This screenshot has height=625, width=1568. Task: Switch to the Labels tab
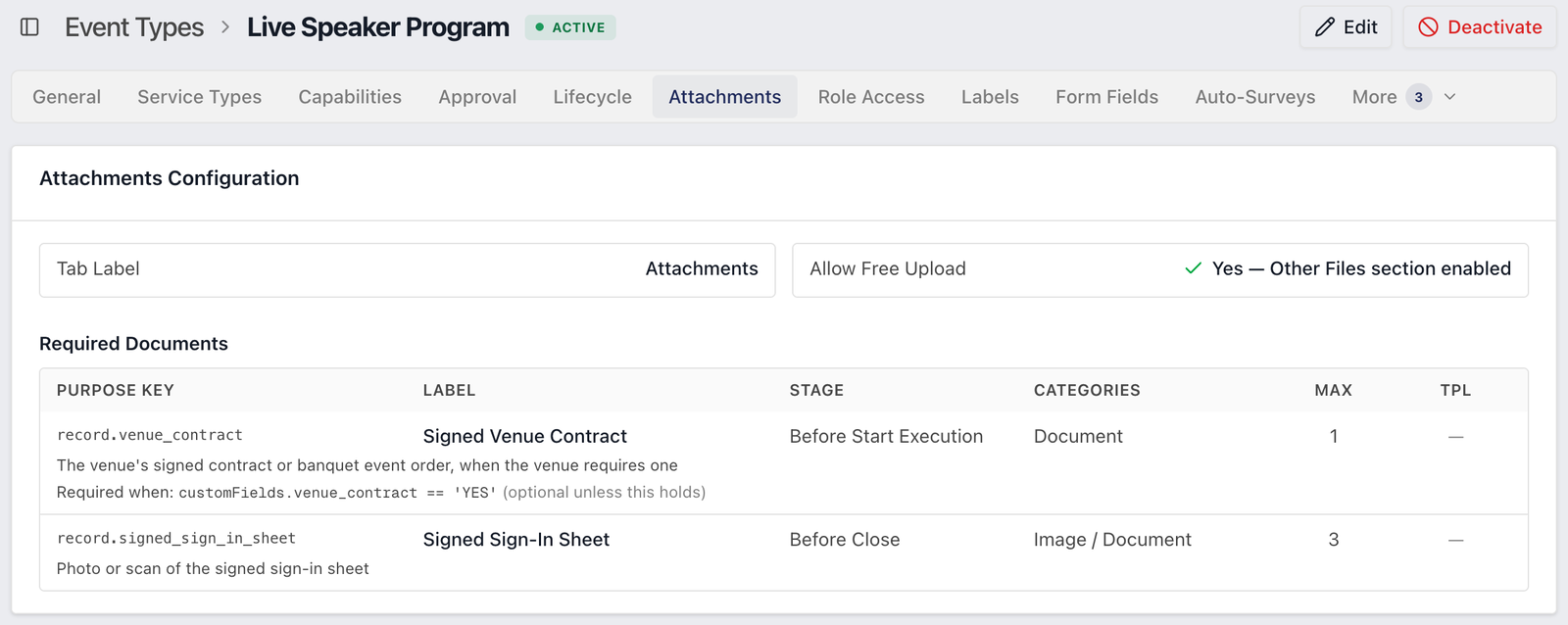coord(990,97)
